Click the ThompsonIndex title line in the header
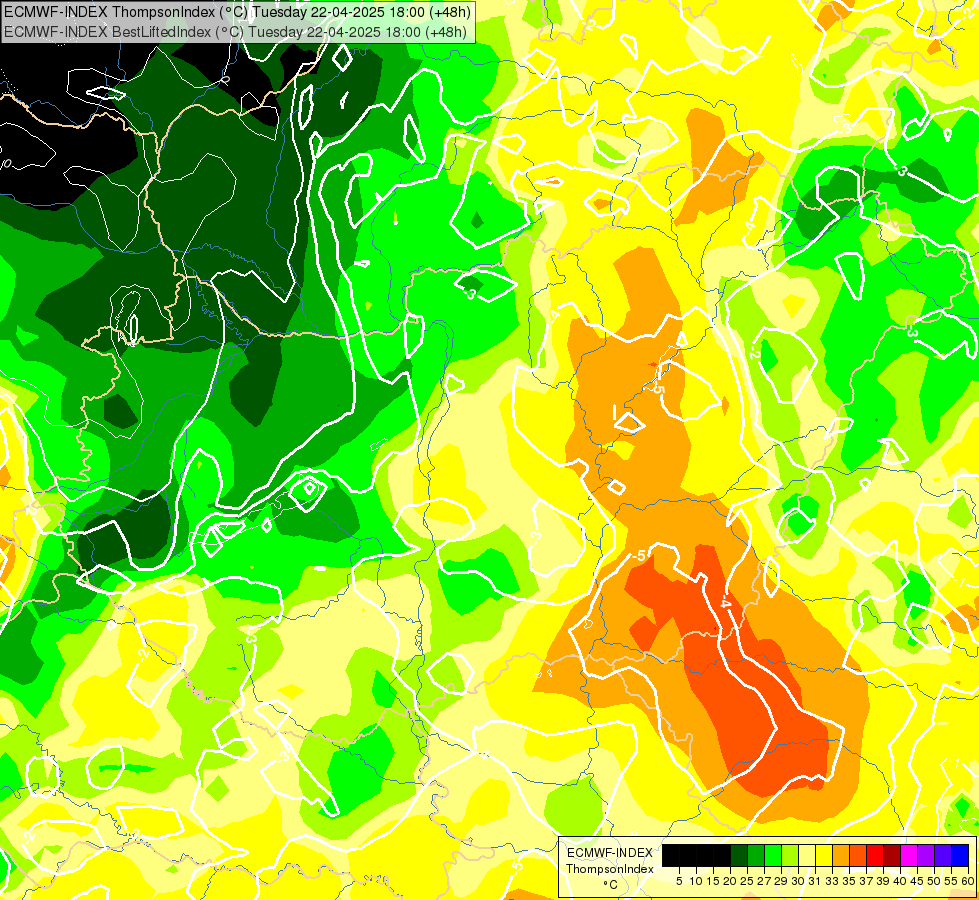 tap(237, 11)
